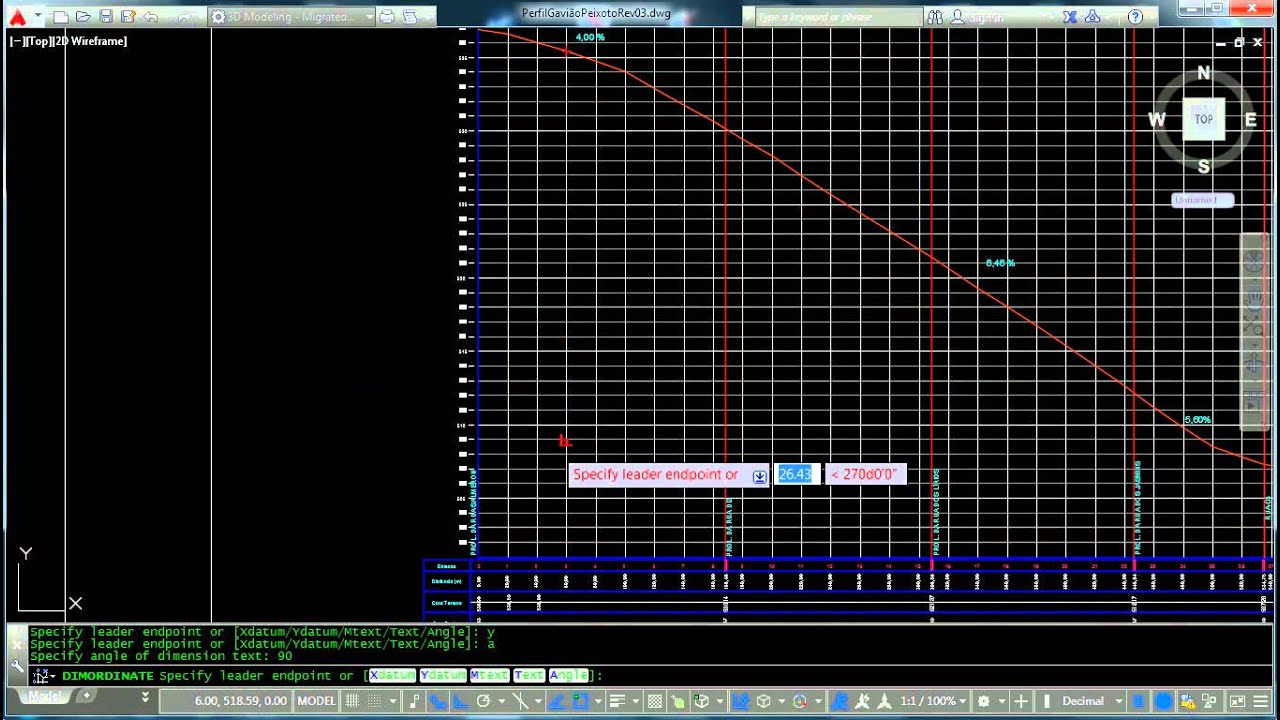Toggle Transparency display in status bar
This screenshot has height=720, width=1280.
pos(655,701)
